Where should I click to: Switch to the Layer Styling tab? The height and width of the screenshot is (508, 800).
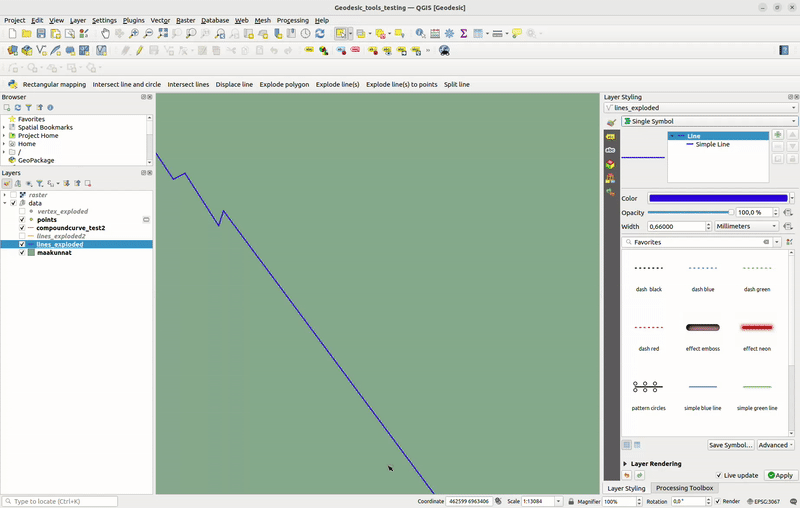(x=626, y=488)
